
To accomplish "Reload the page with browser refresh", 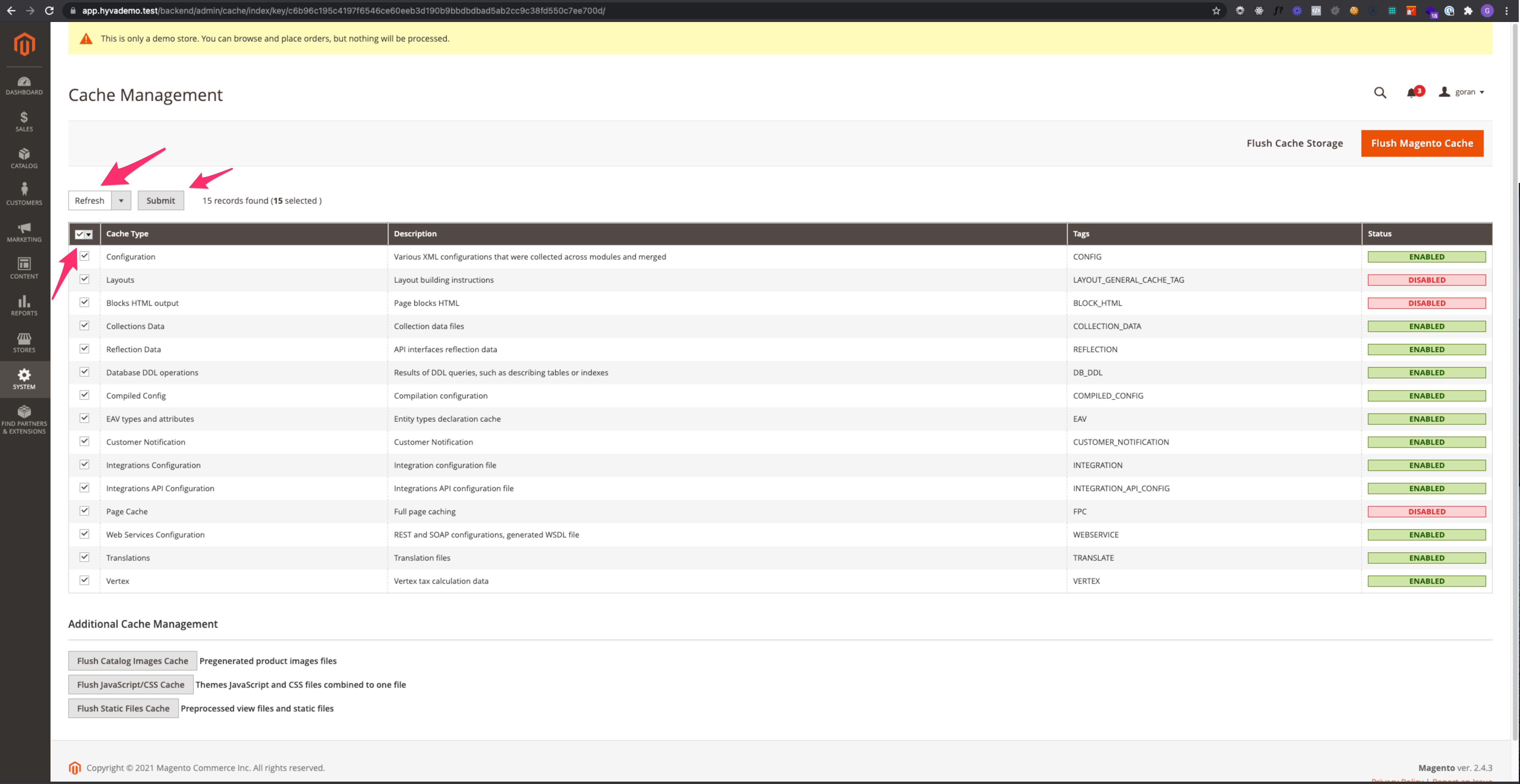I will click(50, 11).
